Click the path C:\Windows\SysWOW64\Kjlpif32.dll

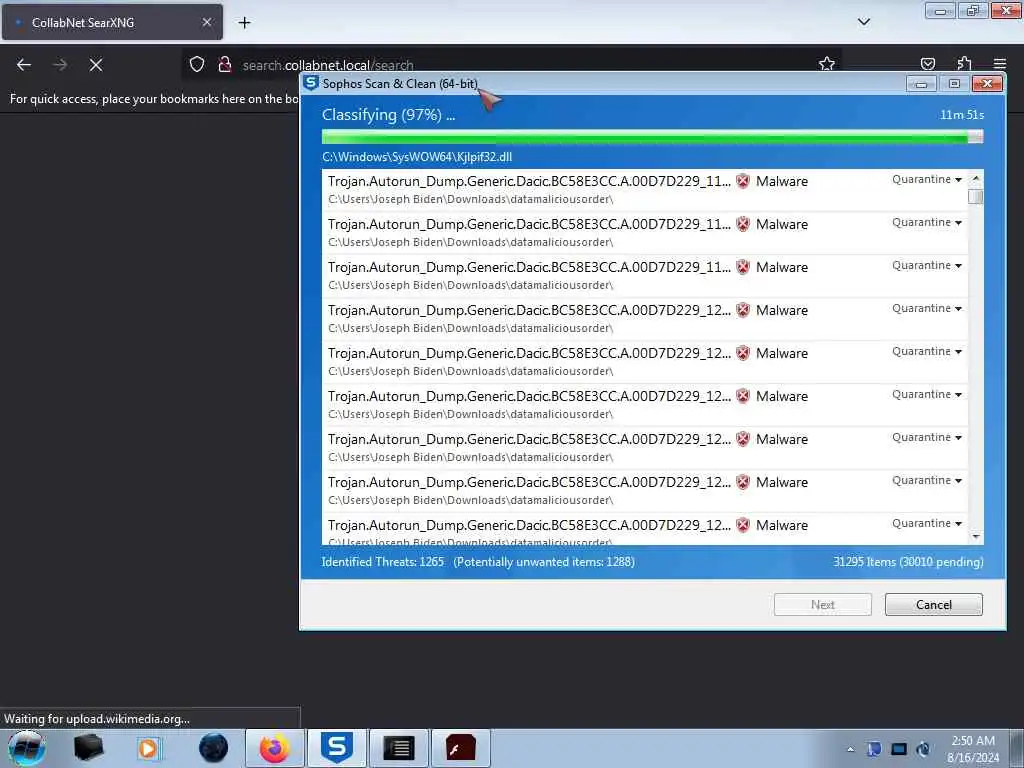coord(417,157)
